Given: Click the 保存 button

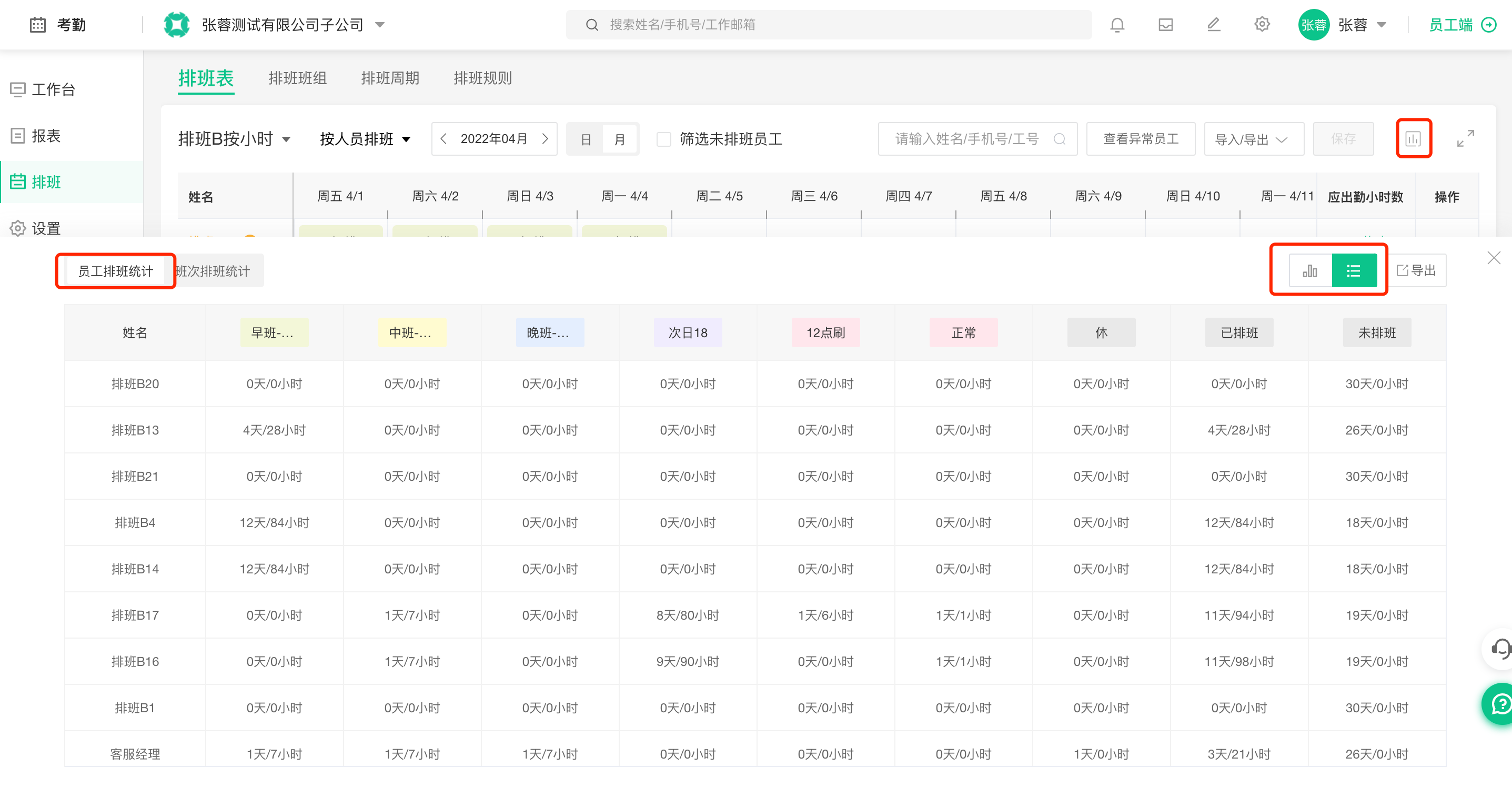Looking at the screenshot, I should (x=1343, y=139).
